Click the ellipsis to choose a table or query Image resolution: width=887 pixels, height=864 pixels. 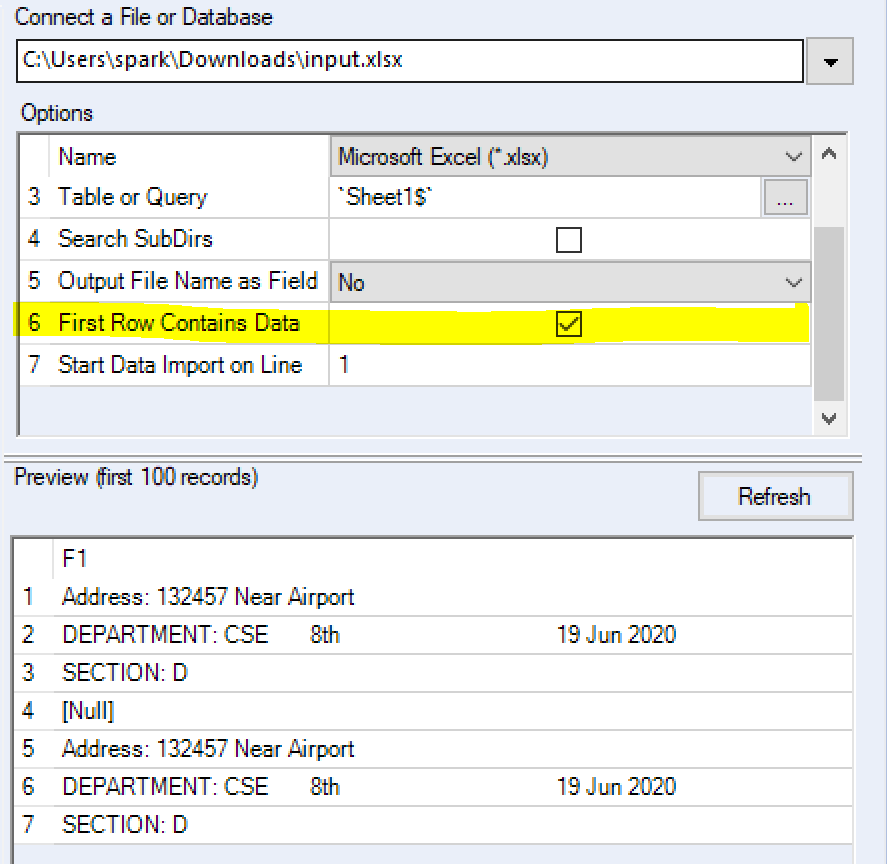[786, 197]
